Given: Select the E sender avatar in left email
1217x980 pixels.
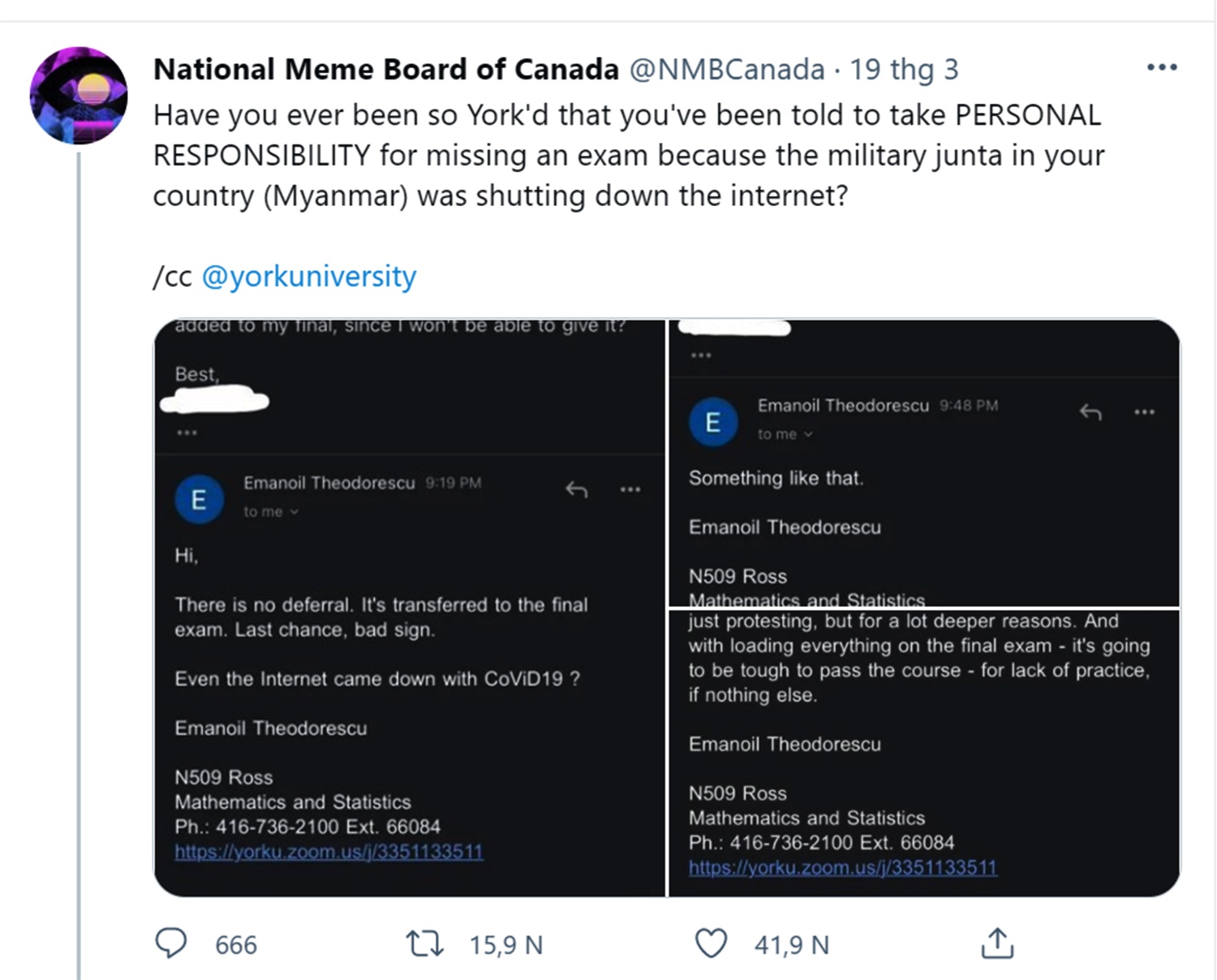Looking at the screenshot, I should [200, 499].
